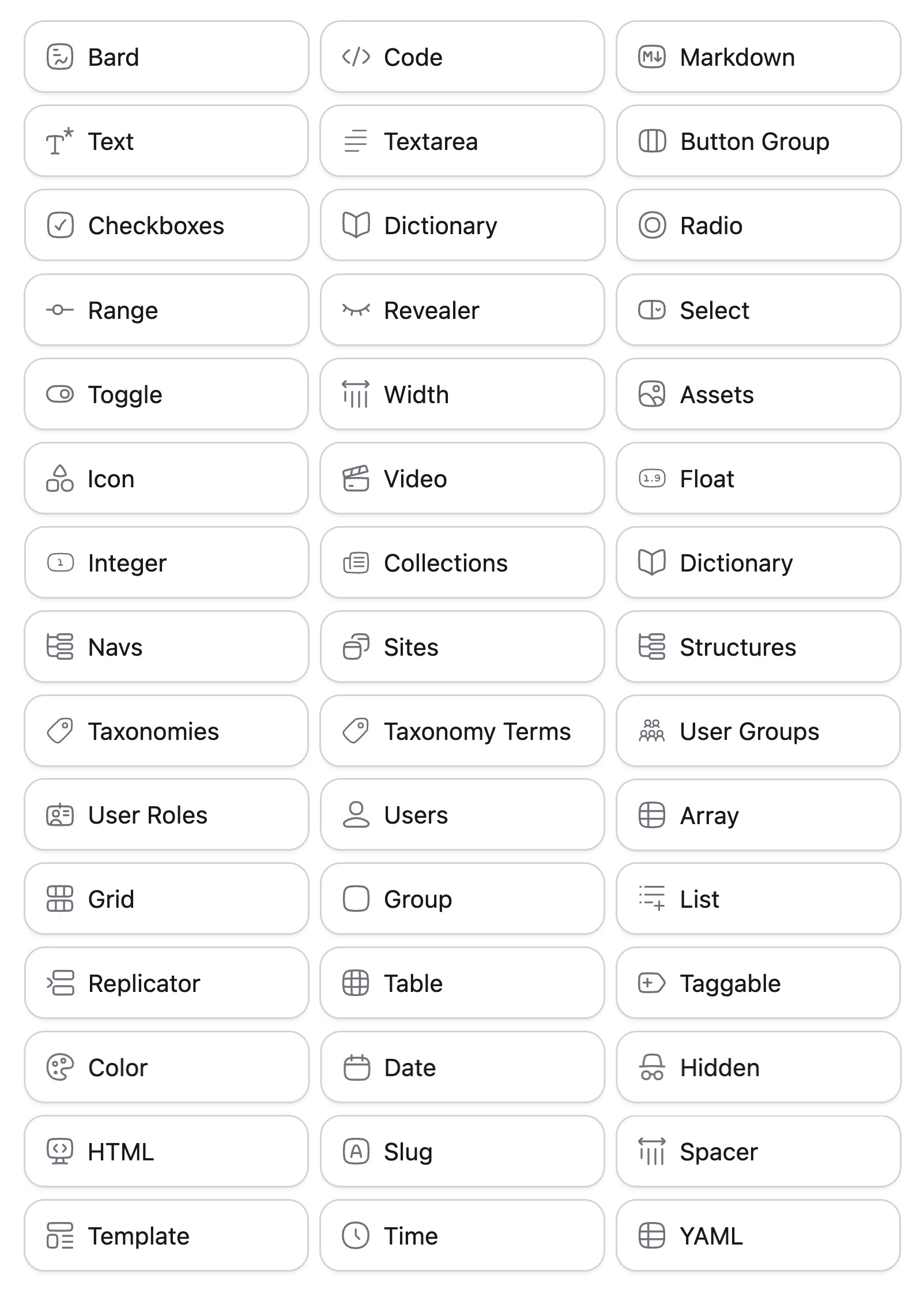Click the code brackets icon beside Code
The height and width of the screenshot is (1293, 924).
[356, 57]
